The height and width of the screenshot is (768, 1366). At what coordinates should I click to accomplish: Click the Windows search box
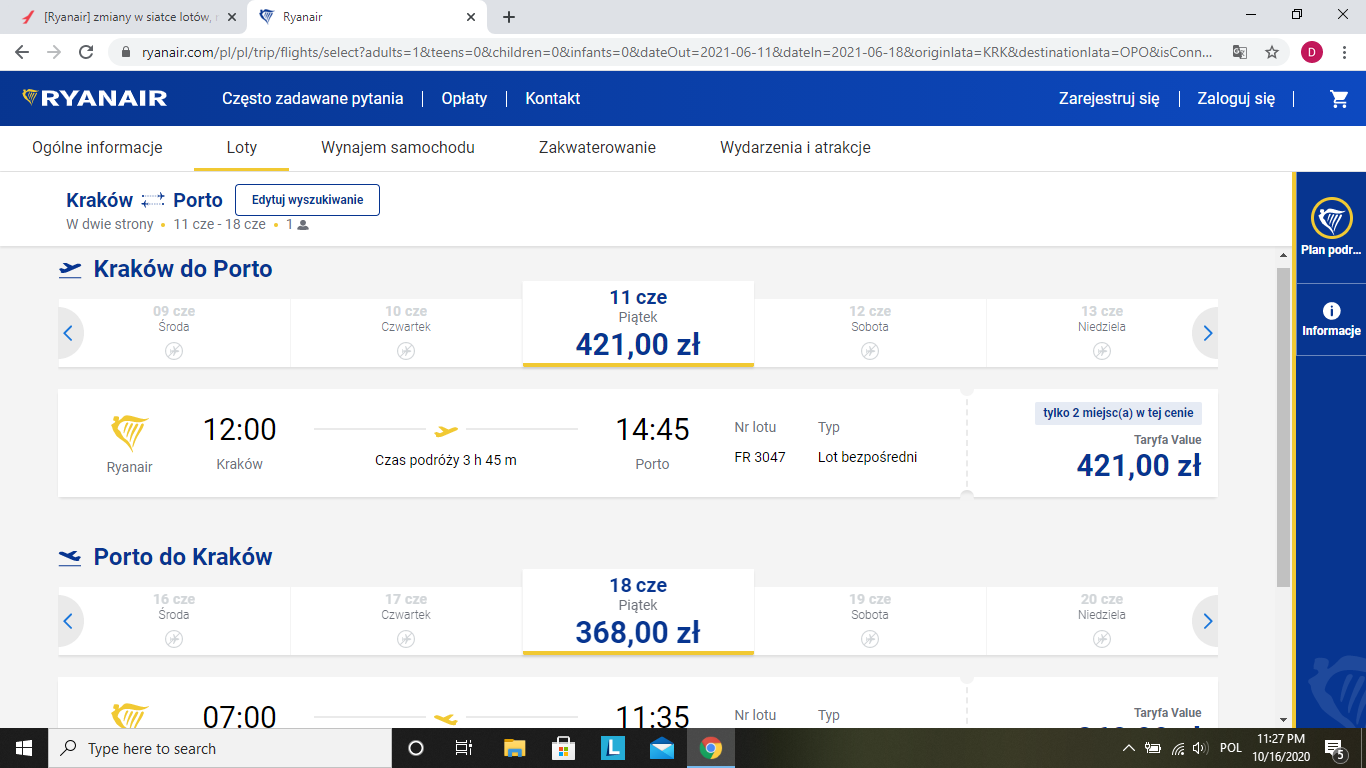(x=220, y=748)
